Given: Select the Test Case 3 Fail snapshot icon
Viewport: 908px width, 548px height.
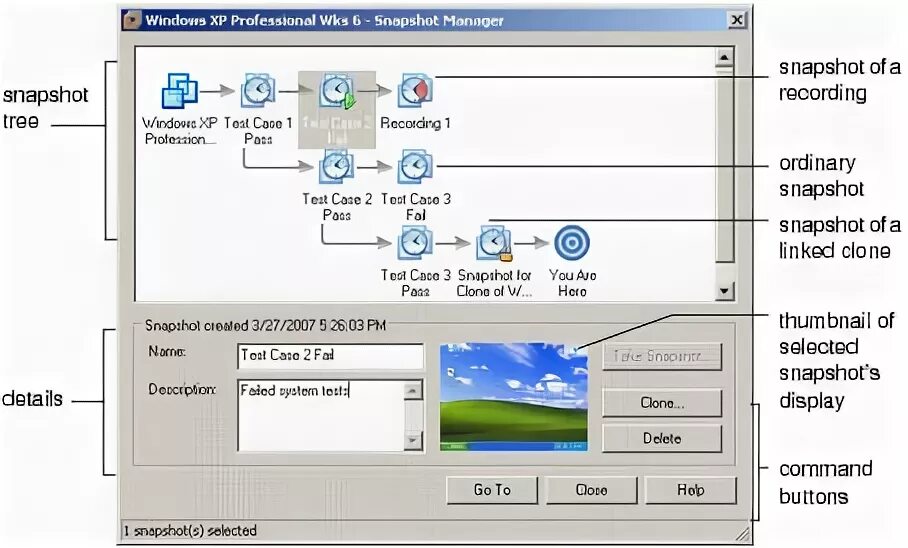Looking at the screenshot, I should [415, 167].
